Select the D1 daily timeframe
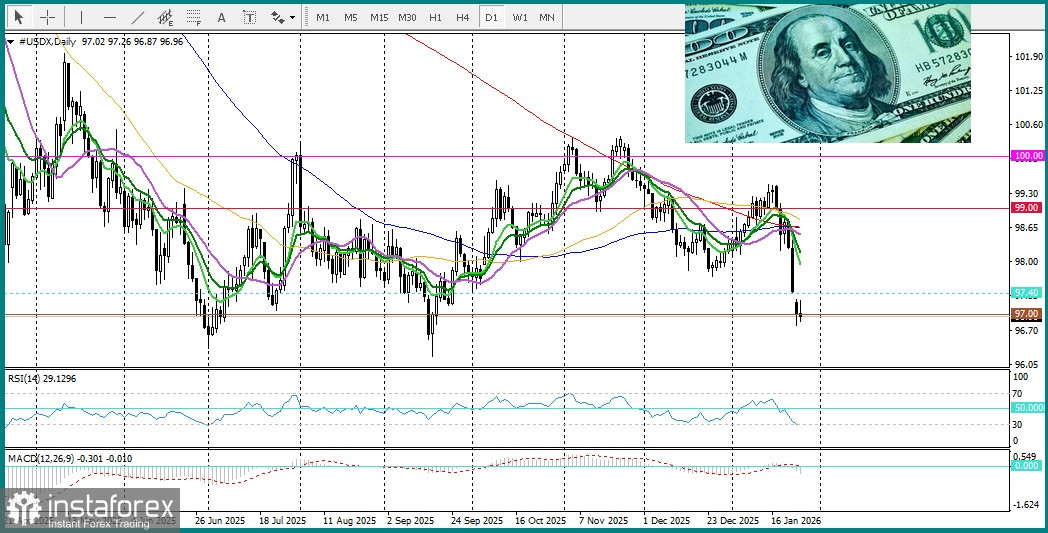This screenshot has width=1048, height=533. [x=491, y=17]
